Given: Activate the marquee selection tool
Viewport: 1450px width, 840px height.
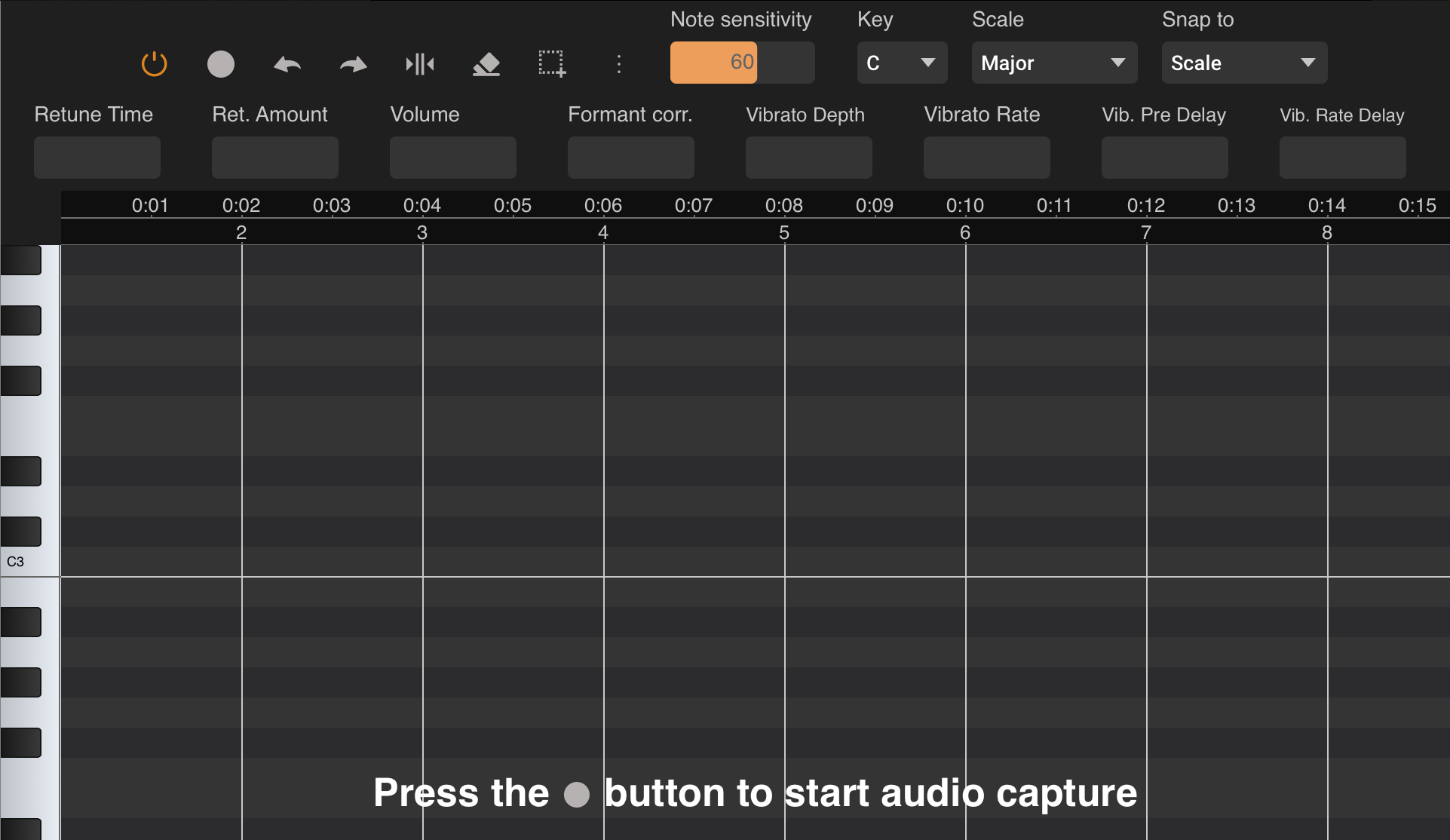Looking at the screenshot, I should 552,64.
